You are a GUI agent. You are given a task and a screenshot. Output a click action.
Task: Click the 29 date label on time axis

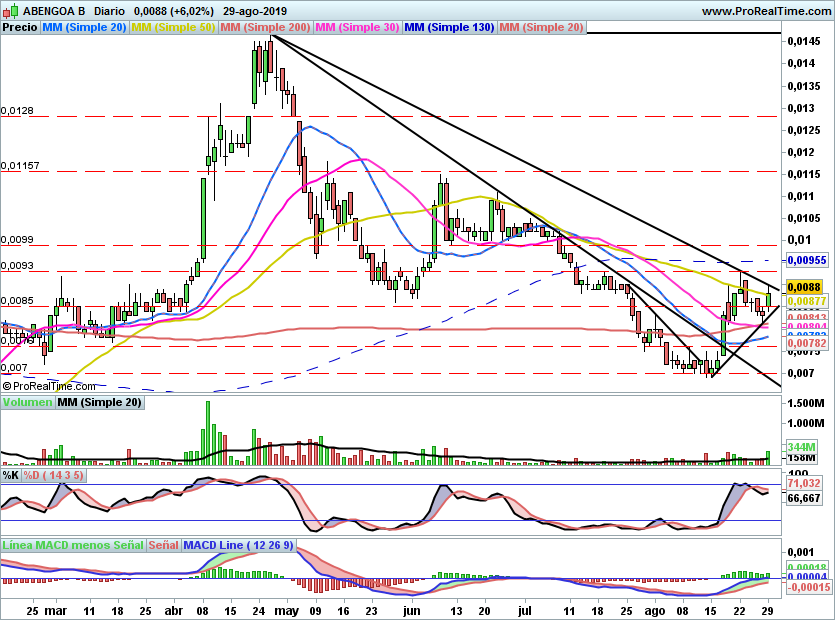(767, 611)
